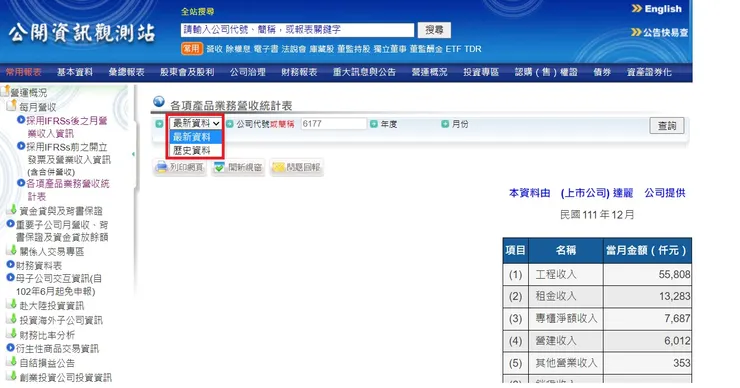The image size is (740, 388).
Task: Choose 最新資料 option in the dropdown list
Action: (195, 137)
